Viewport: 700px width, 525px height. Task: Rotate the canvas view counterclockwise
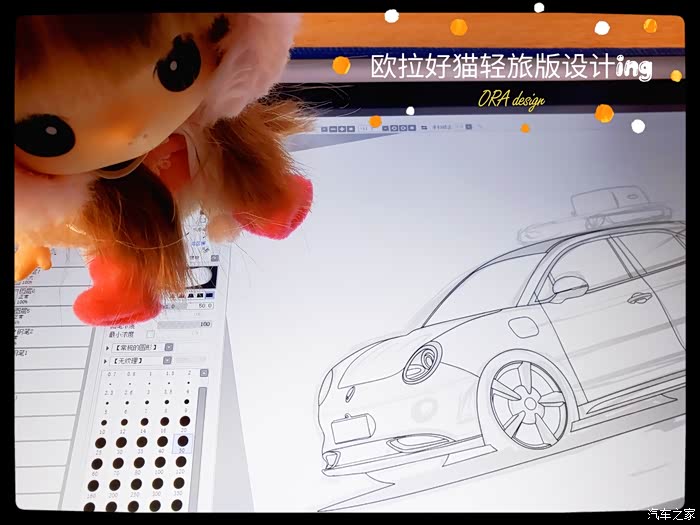(394, 128)
